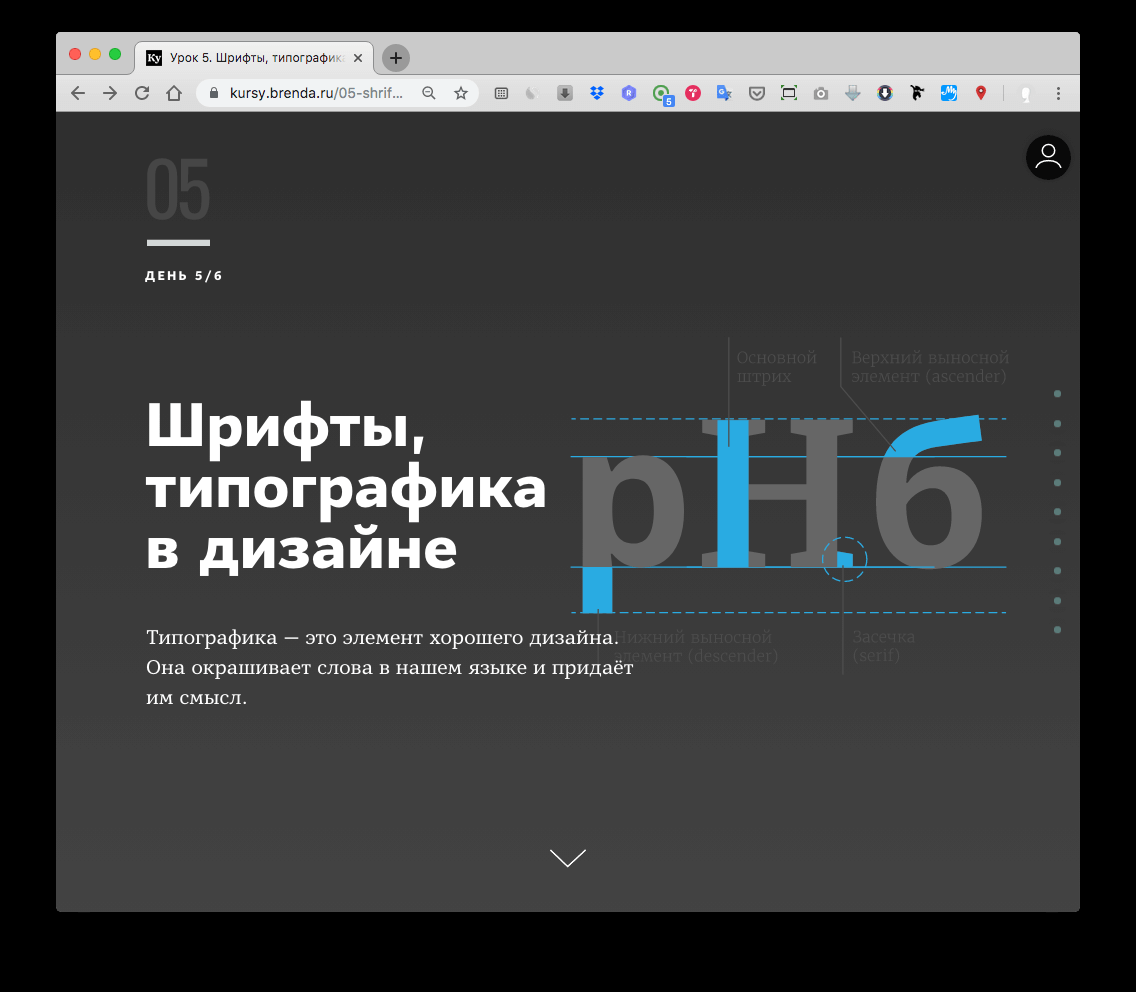
Task: Reload the current page
Action: point(142,93)
